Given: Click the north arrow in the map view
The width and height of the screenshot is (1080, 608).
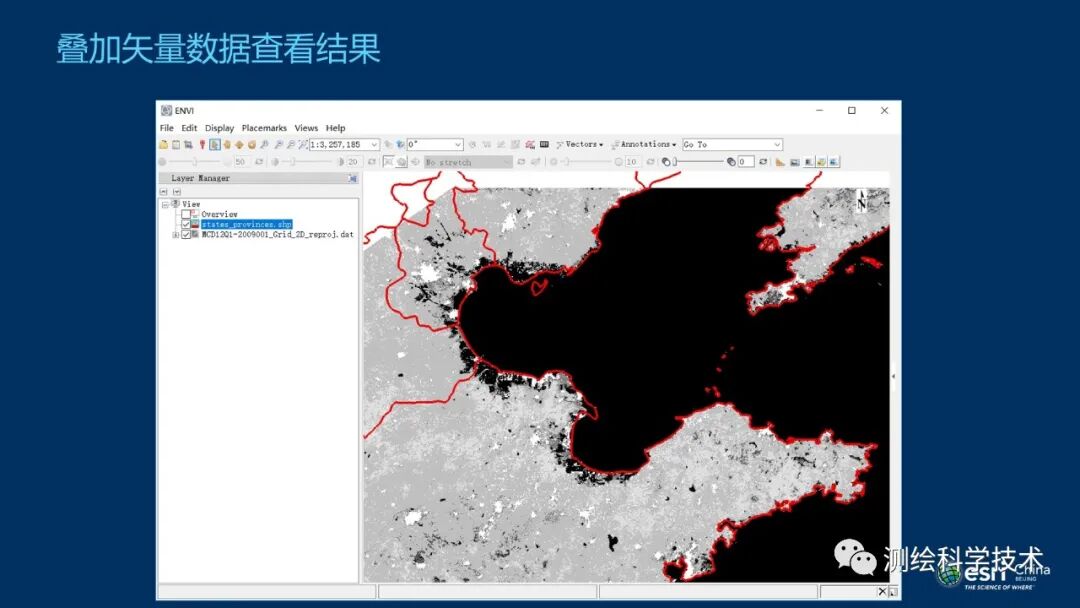Looking at the screenshot, I should coord(862,201).
